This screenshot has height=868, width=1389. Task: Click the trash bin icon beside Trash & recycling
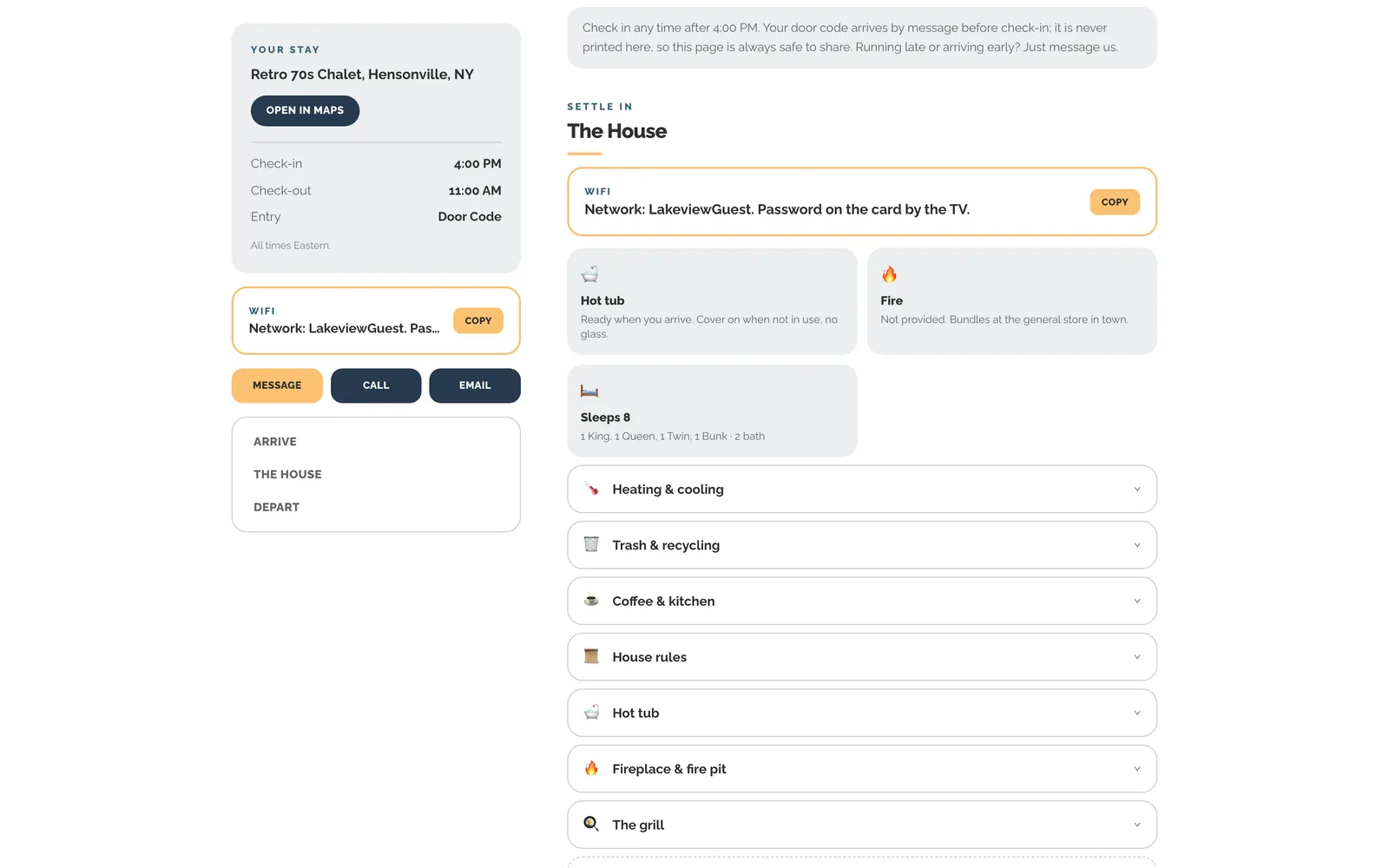tap(591, 544)
